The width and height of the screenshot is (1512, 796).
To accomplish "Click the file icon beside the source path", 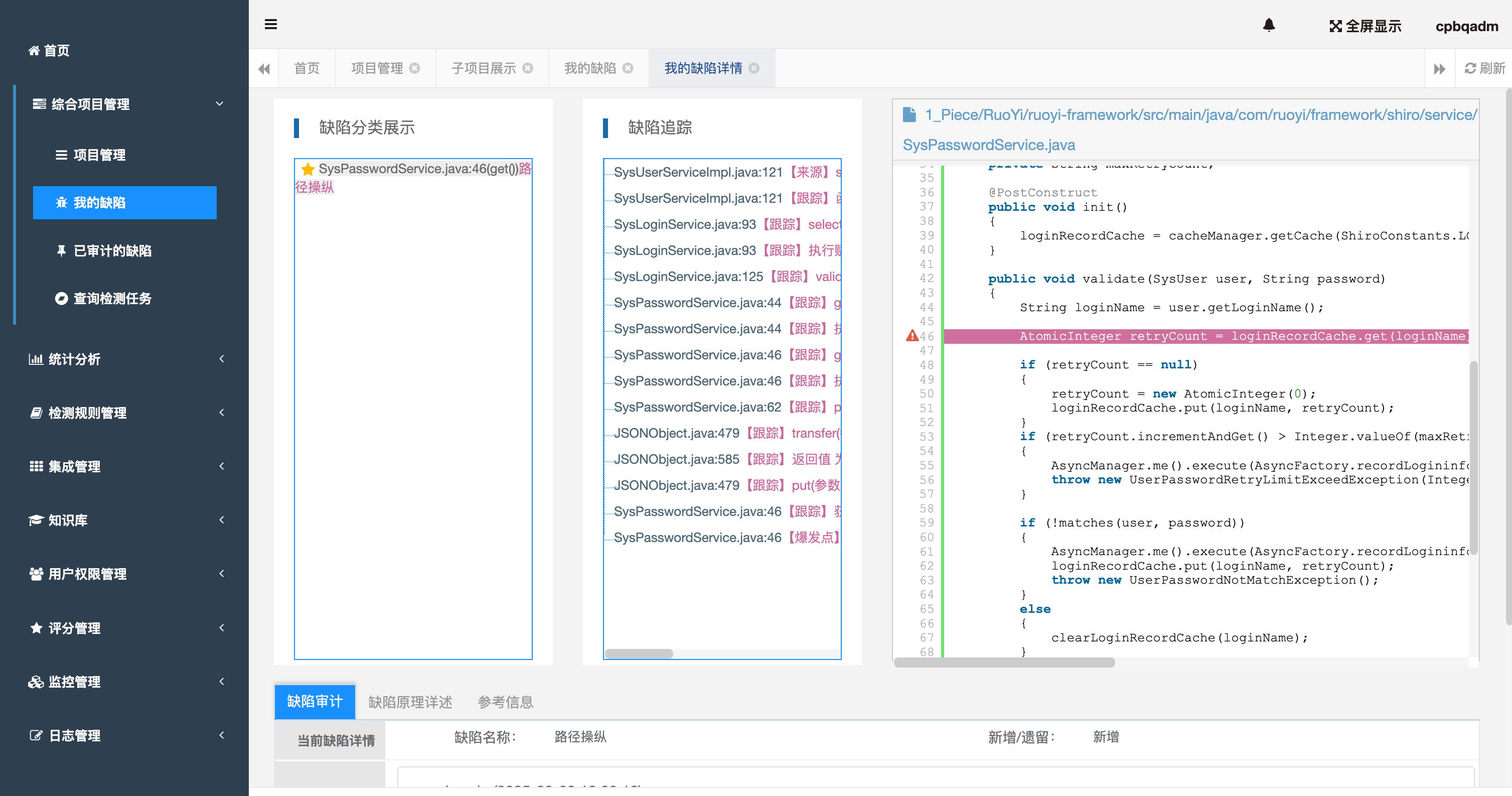I will tap(909, 114).
